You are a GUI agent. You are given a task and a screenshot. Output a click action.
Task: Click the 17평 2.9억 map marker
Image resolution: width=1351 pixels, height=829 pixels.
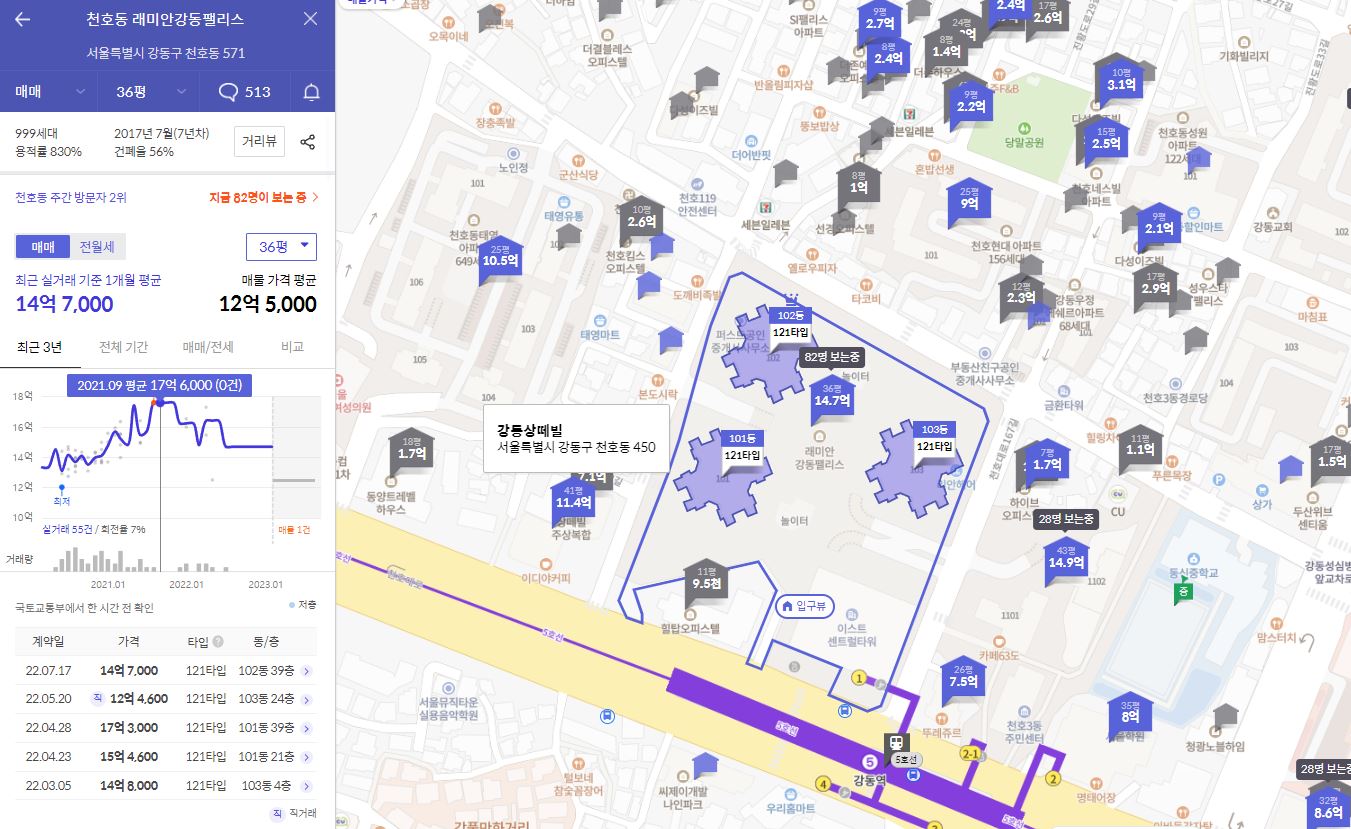(x=1156, y=285)
